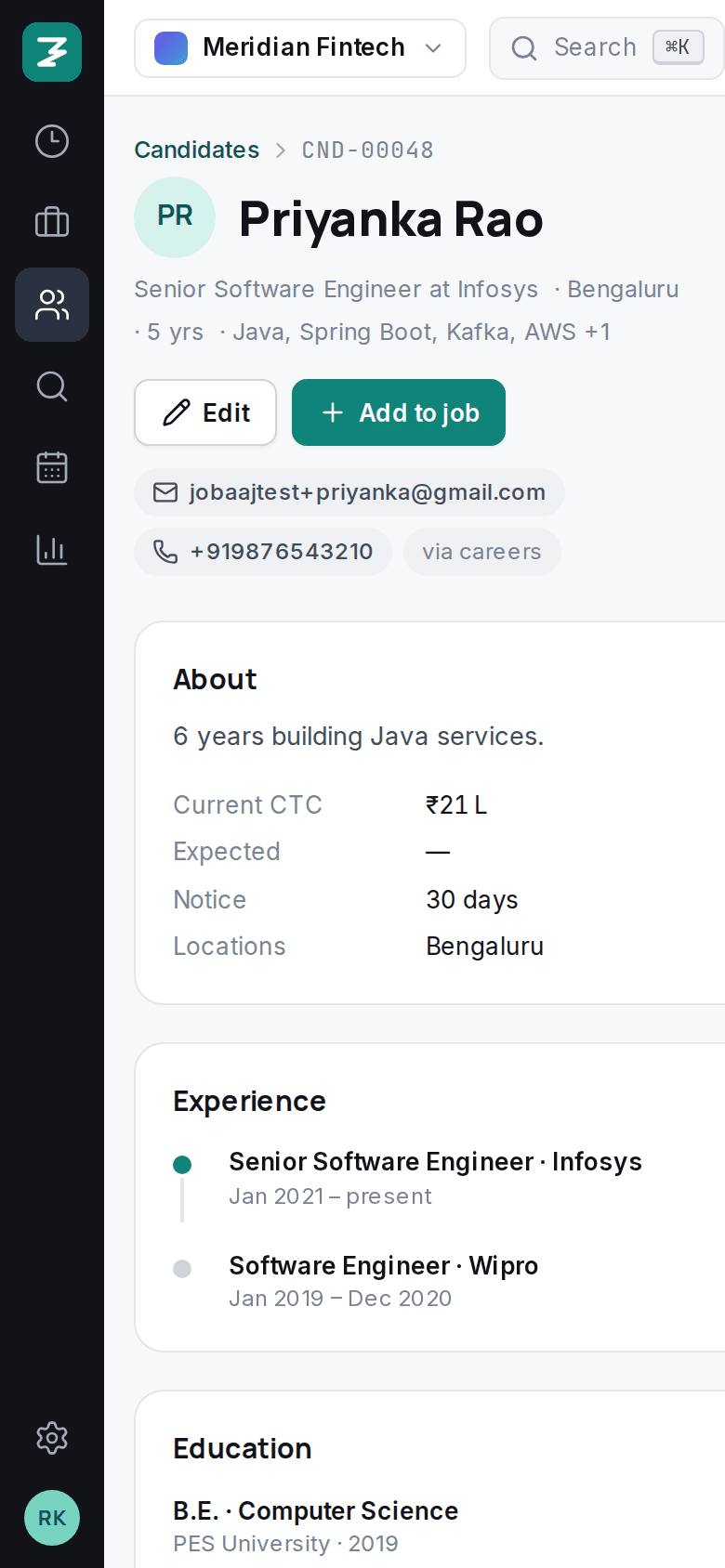Click the jobaajtest+priyanka@gmail.com email chip
Image resolution: width=725 pixels, height=1568 pixels.
(349, 492)
